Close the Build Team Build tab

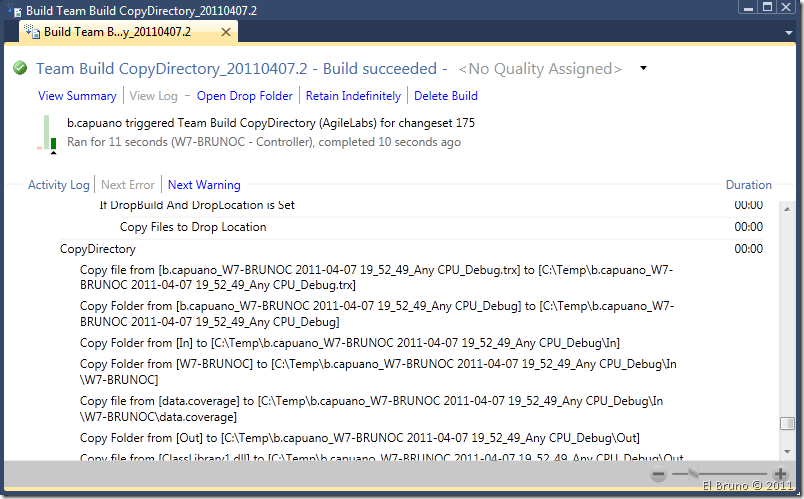[x=226, y=32]
